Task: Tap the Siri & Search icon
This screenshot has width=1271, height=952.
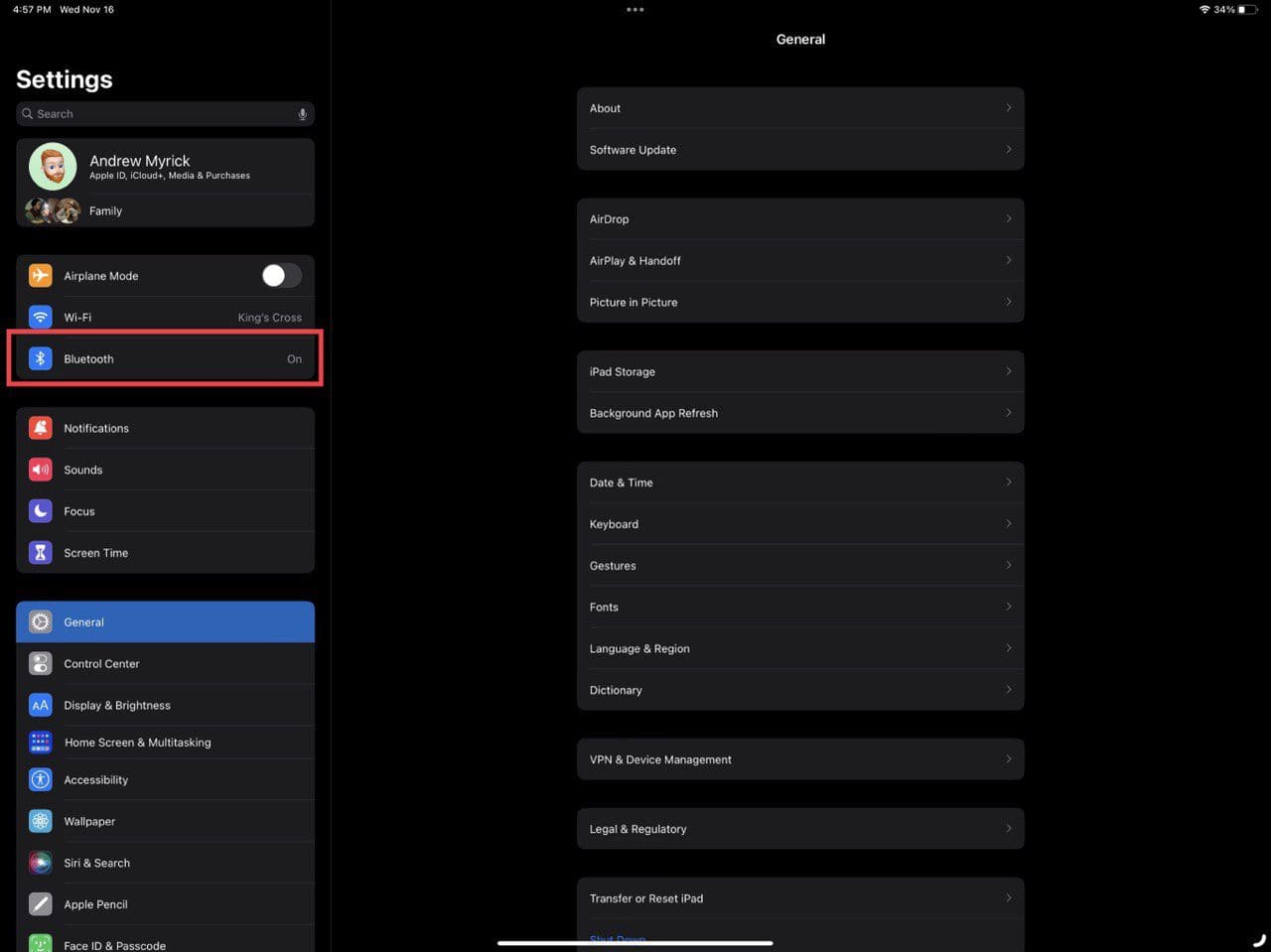Action: coord(40,863)
